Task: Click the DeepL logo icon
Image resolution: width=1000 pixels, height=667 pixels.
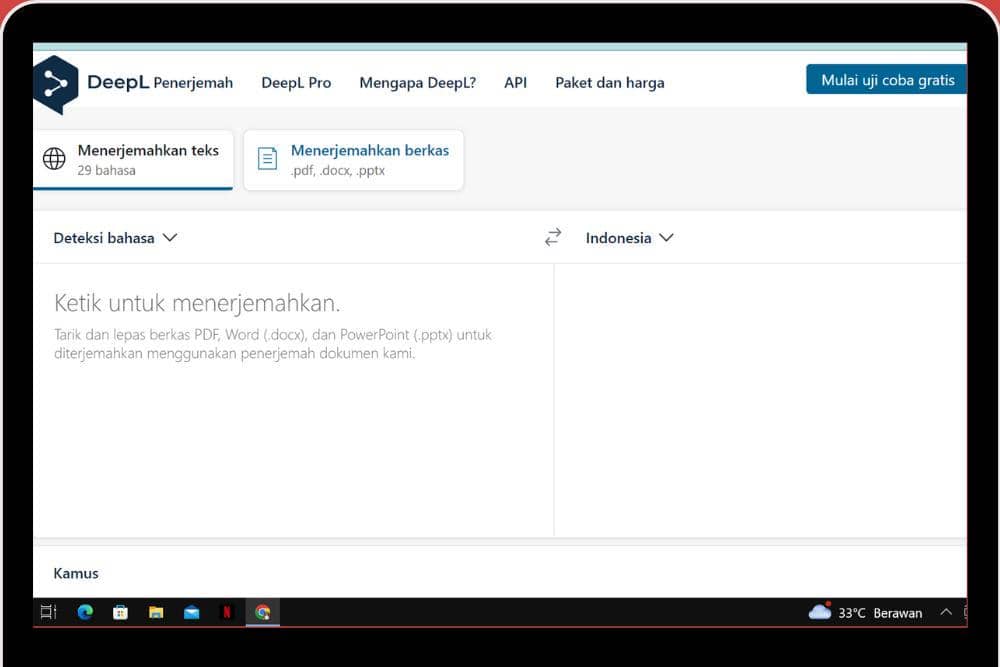Action: (x=55, y=84)
